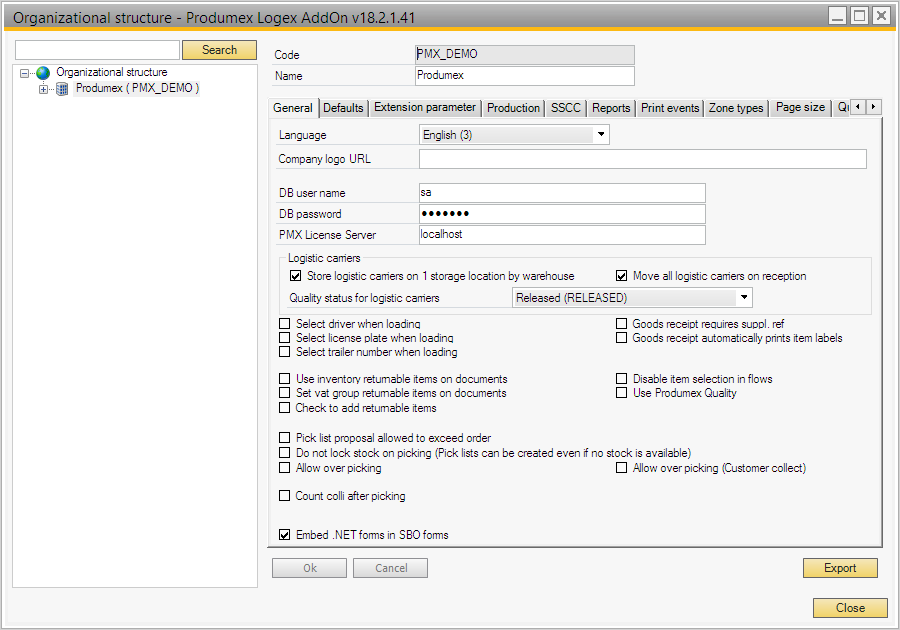Click the globe icon for Organizational structure

[x=43, y=73]
